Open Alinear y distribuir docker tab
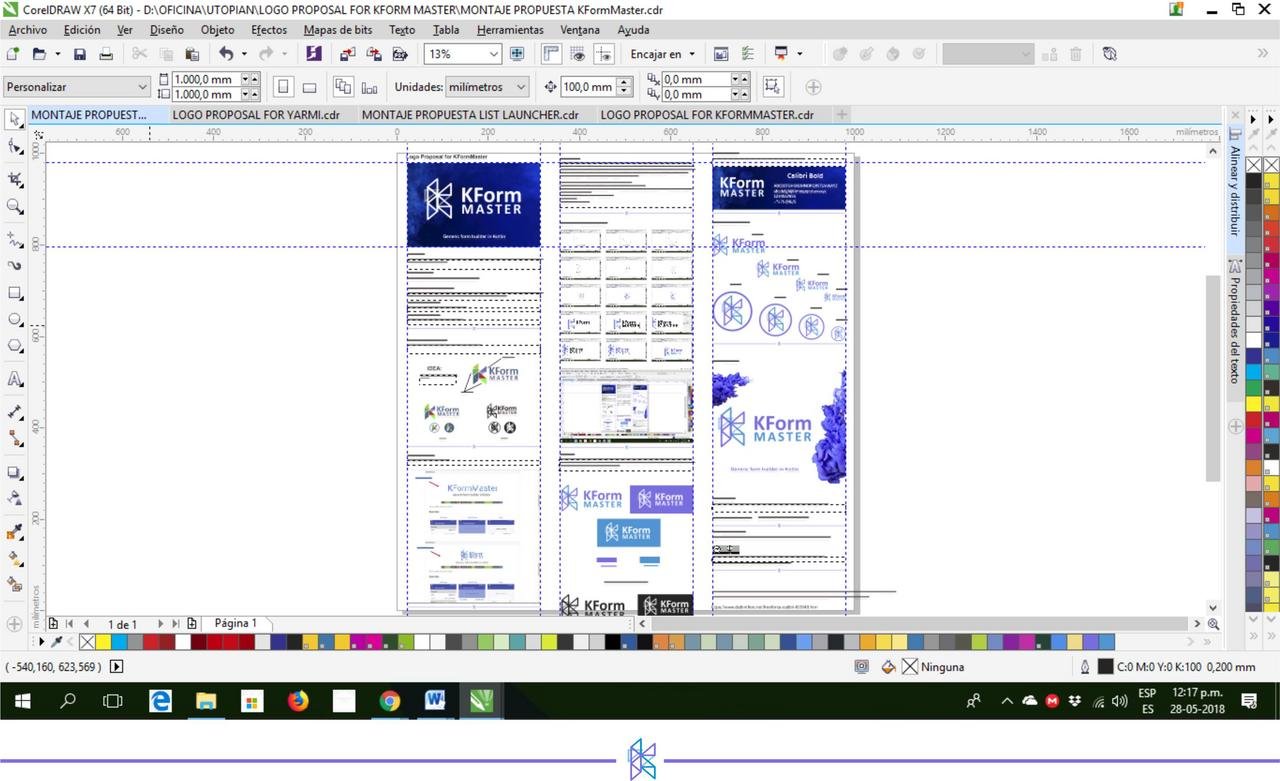Image resolution: width=1280 pixels, height=781 pixels. (1235, 184)
